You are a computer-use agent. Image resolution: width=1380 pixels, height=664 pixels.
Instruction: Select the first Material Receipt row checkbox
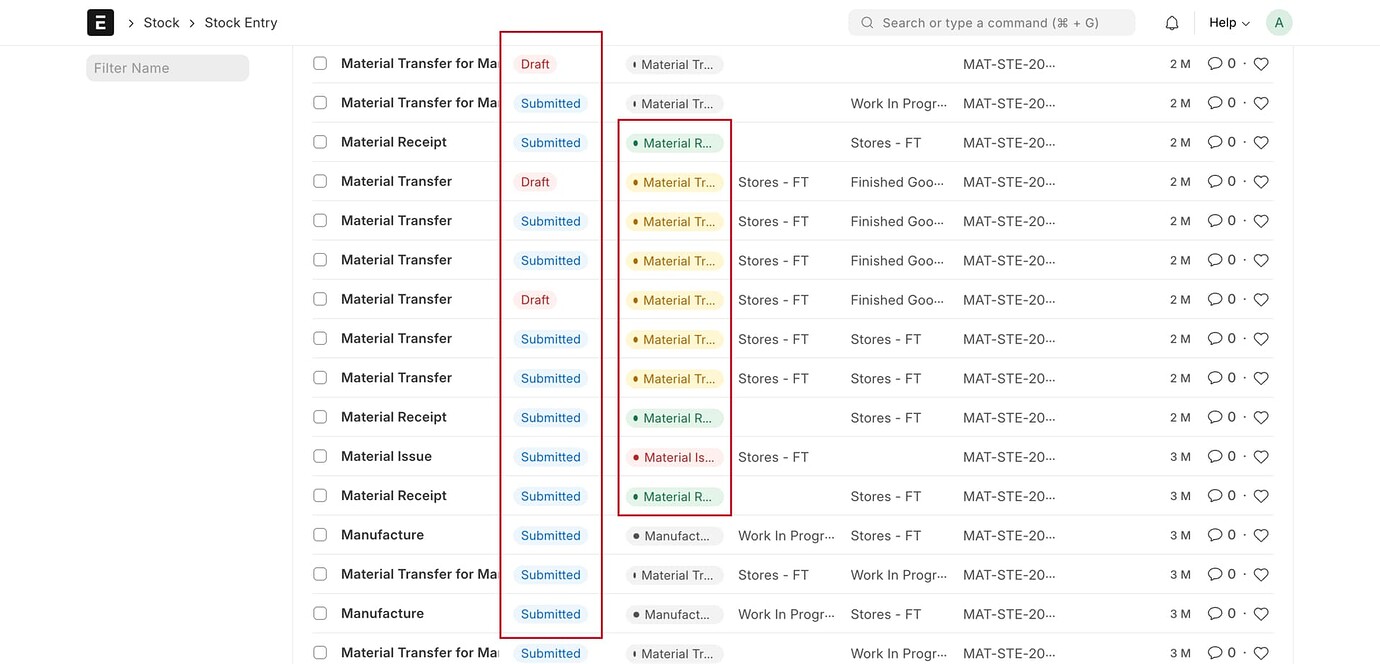pos(319,140)
